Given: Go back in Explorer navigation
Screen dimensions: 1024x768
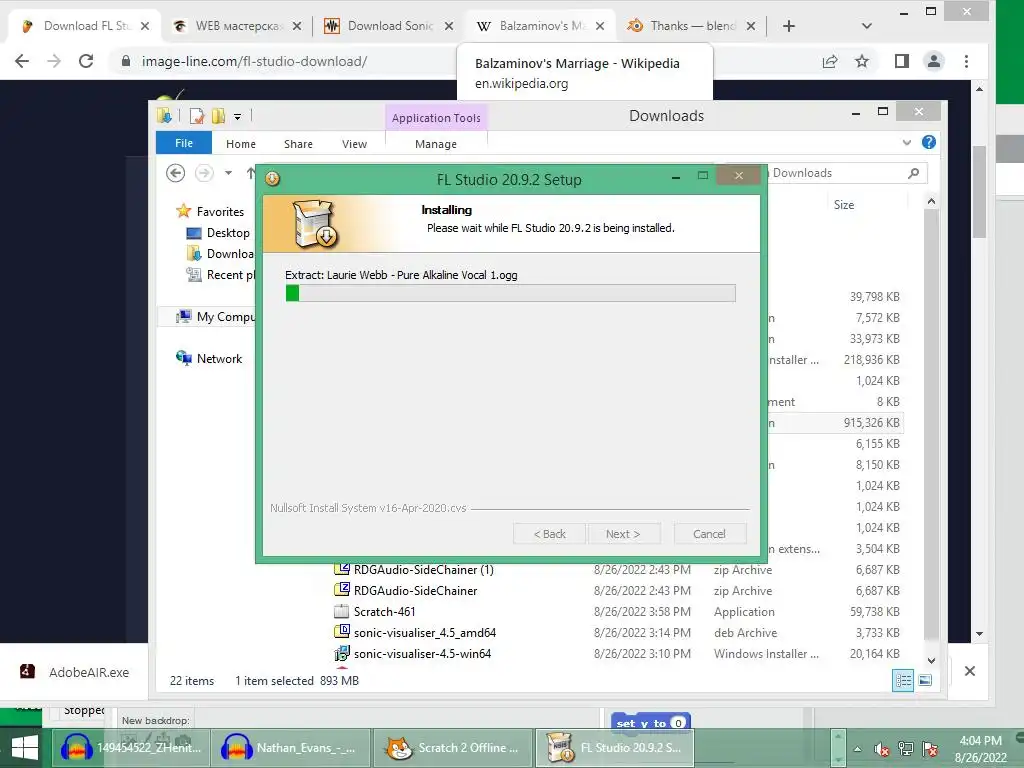Looking at the screenshot, I should 175,173.
